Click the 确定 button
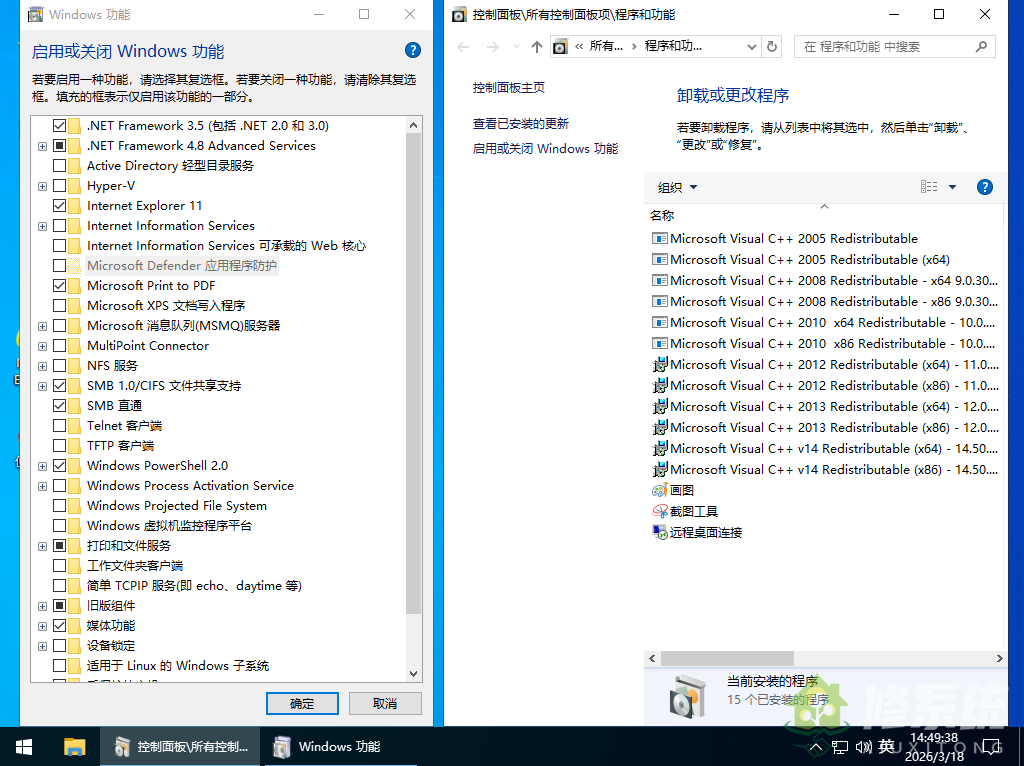1024x766 pixels. coord(302,703)
